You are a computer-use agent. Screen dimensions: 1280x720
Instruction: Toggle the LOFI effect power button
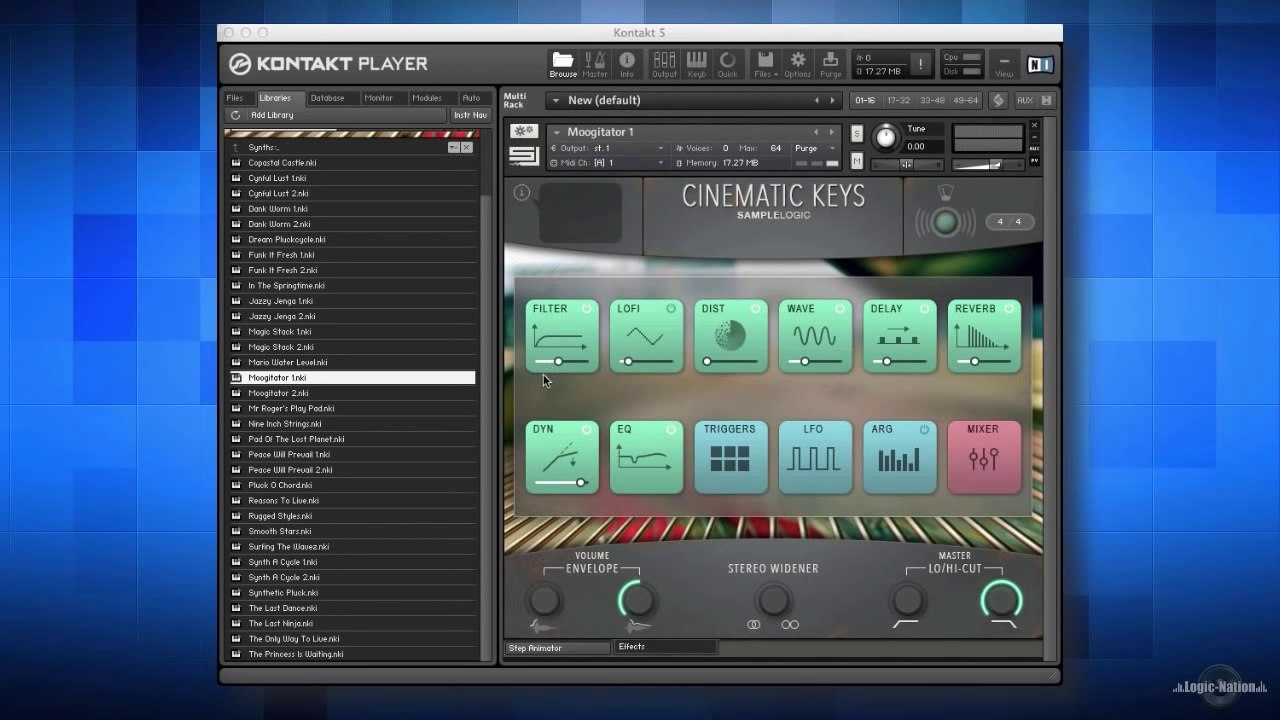671,309
